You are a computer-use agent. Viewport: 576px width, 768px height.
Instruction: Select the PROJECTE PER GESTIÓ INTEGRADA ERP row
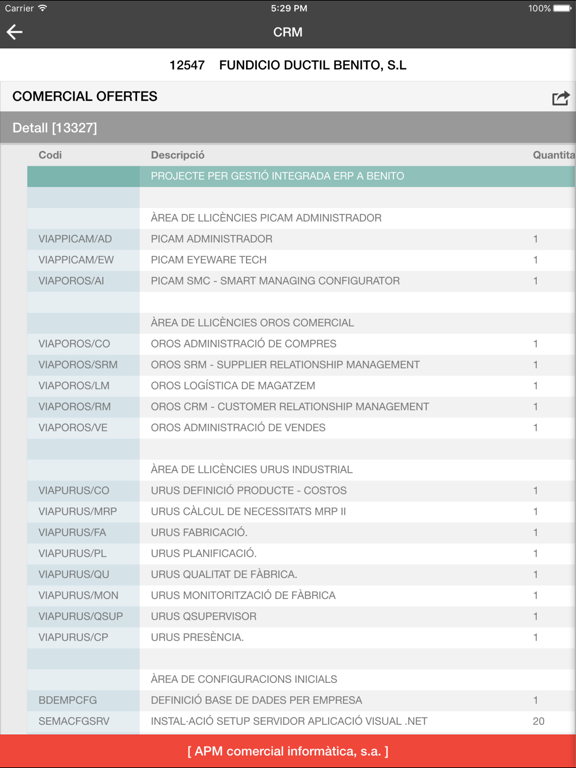coord(301,176)
